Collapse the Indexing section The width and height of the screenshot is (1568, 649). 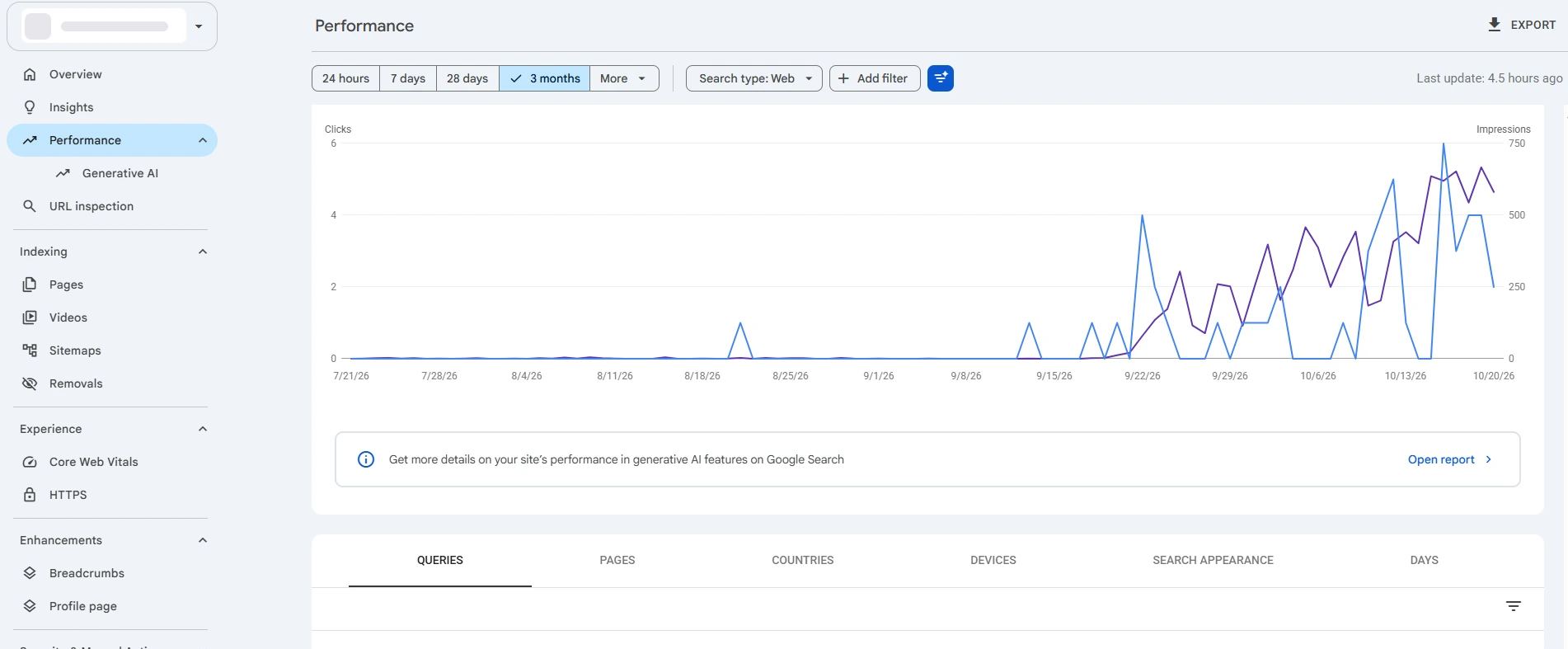203,252
